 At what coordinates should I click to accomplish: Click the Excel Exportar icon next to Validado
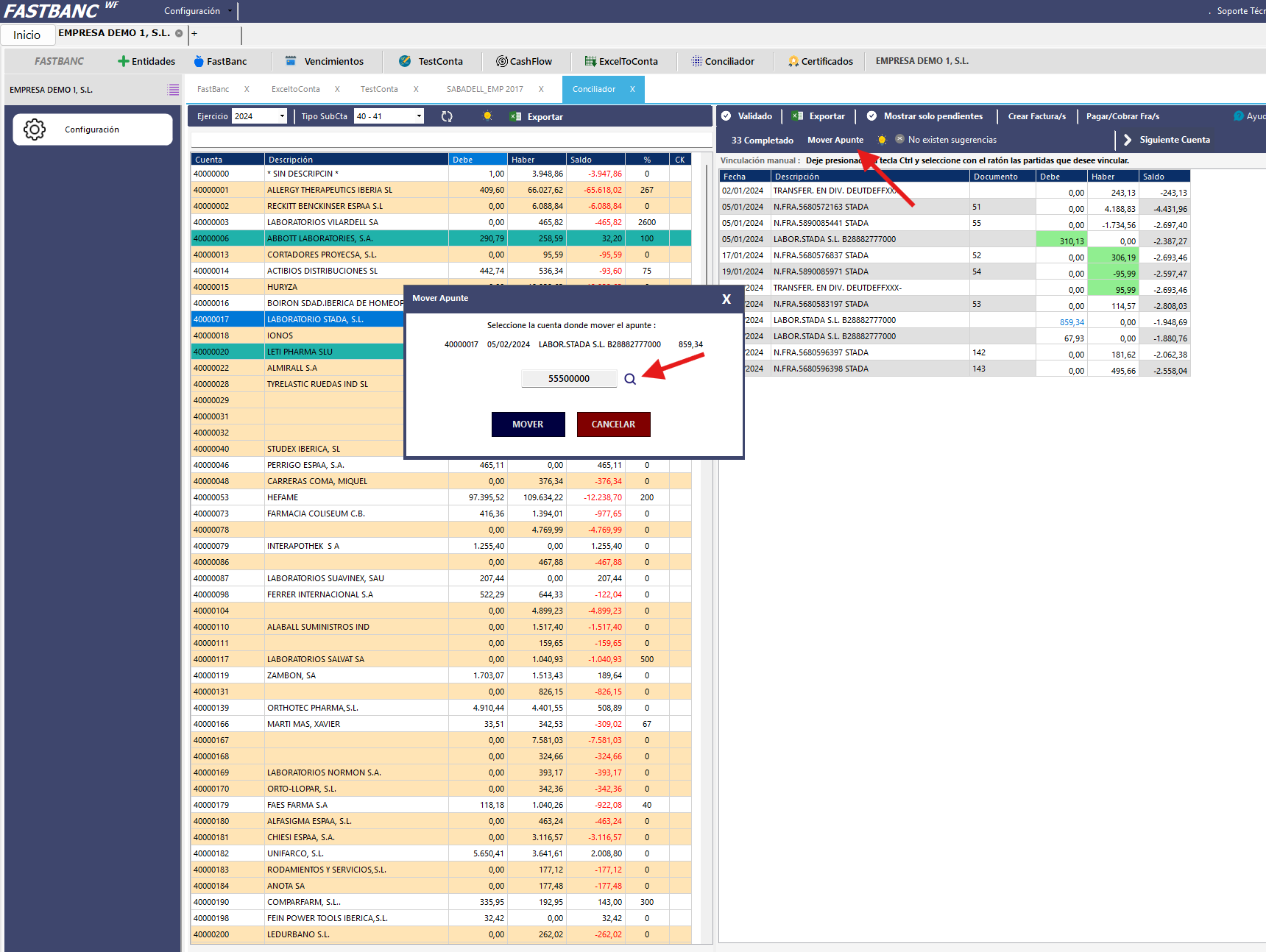pos(797,116)
